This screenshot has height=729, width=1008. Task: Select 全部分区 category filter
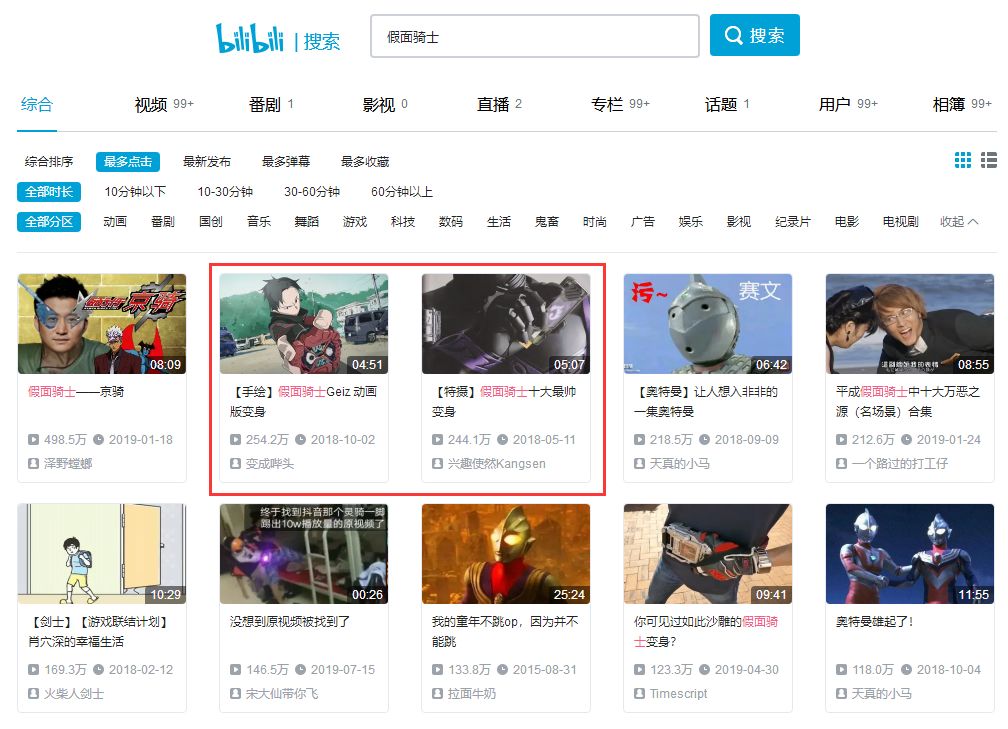(x=49, y=222)
